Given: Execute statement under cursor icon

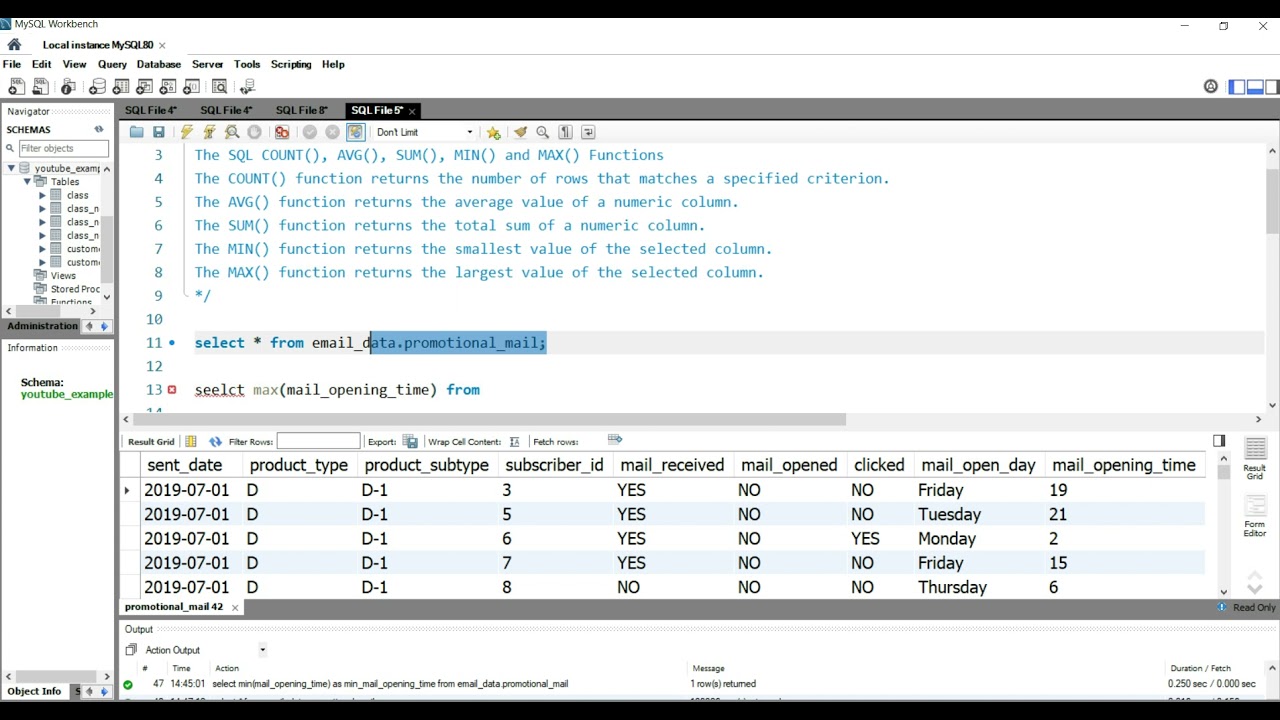Looking at the screenshot, I should click(x=209, y=132).
